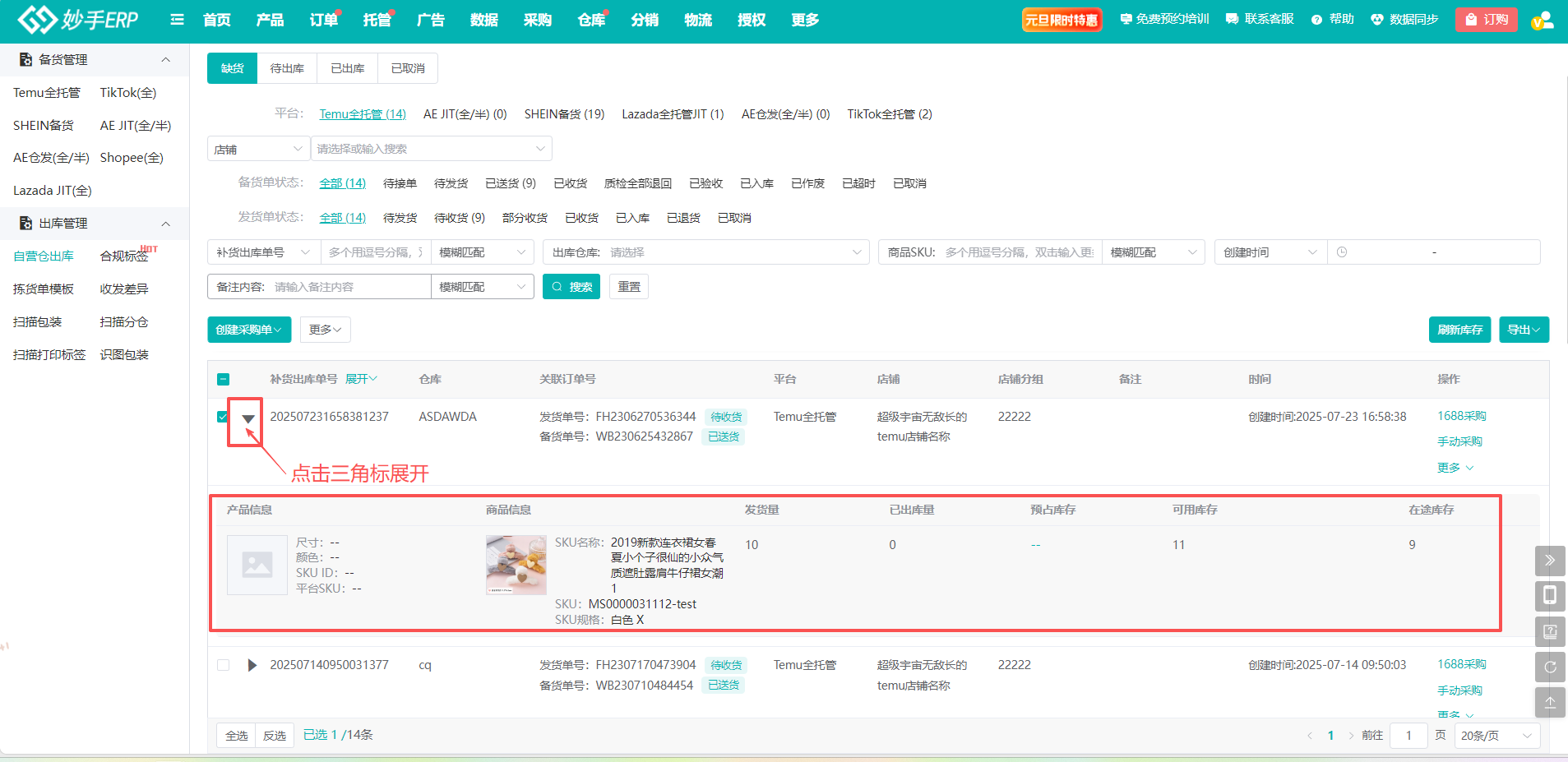Expand the second order row triangle
Screen dimensions: 1568x762
[x=252, y=665]
